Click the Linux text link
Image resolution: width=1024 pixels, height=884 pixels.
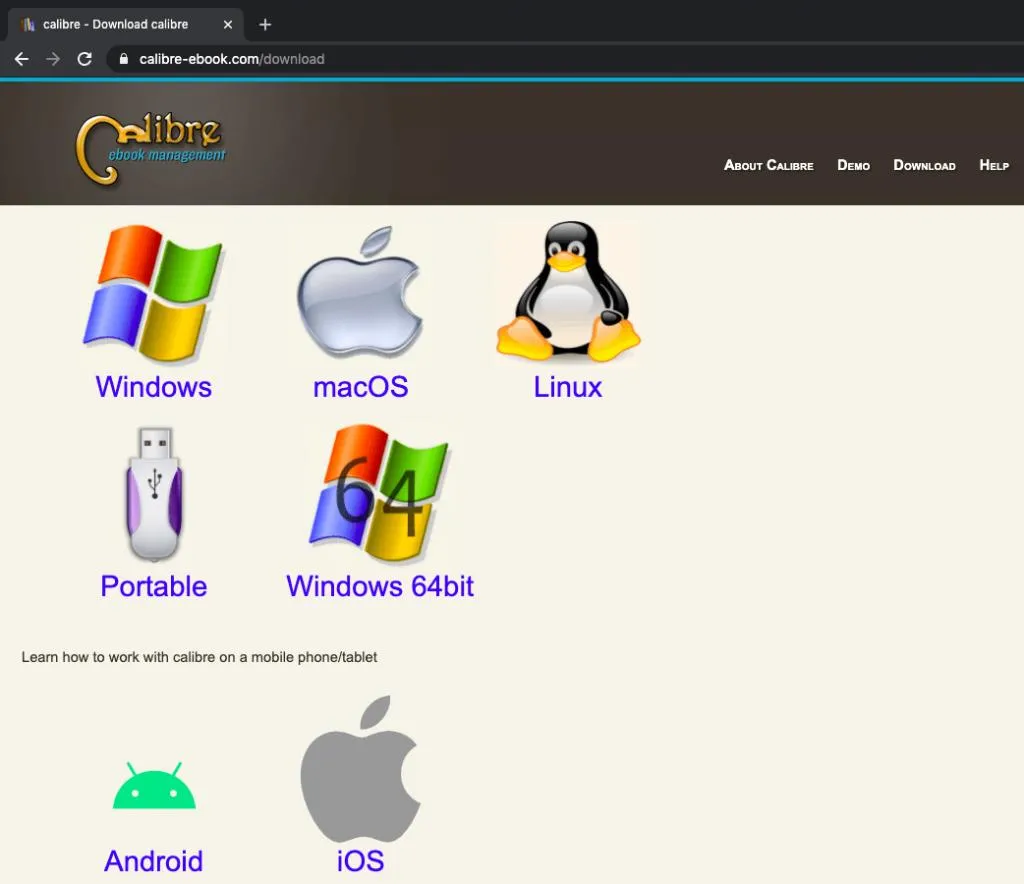click(x=568, y=387)
